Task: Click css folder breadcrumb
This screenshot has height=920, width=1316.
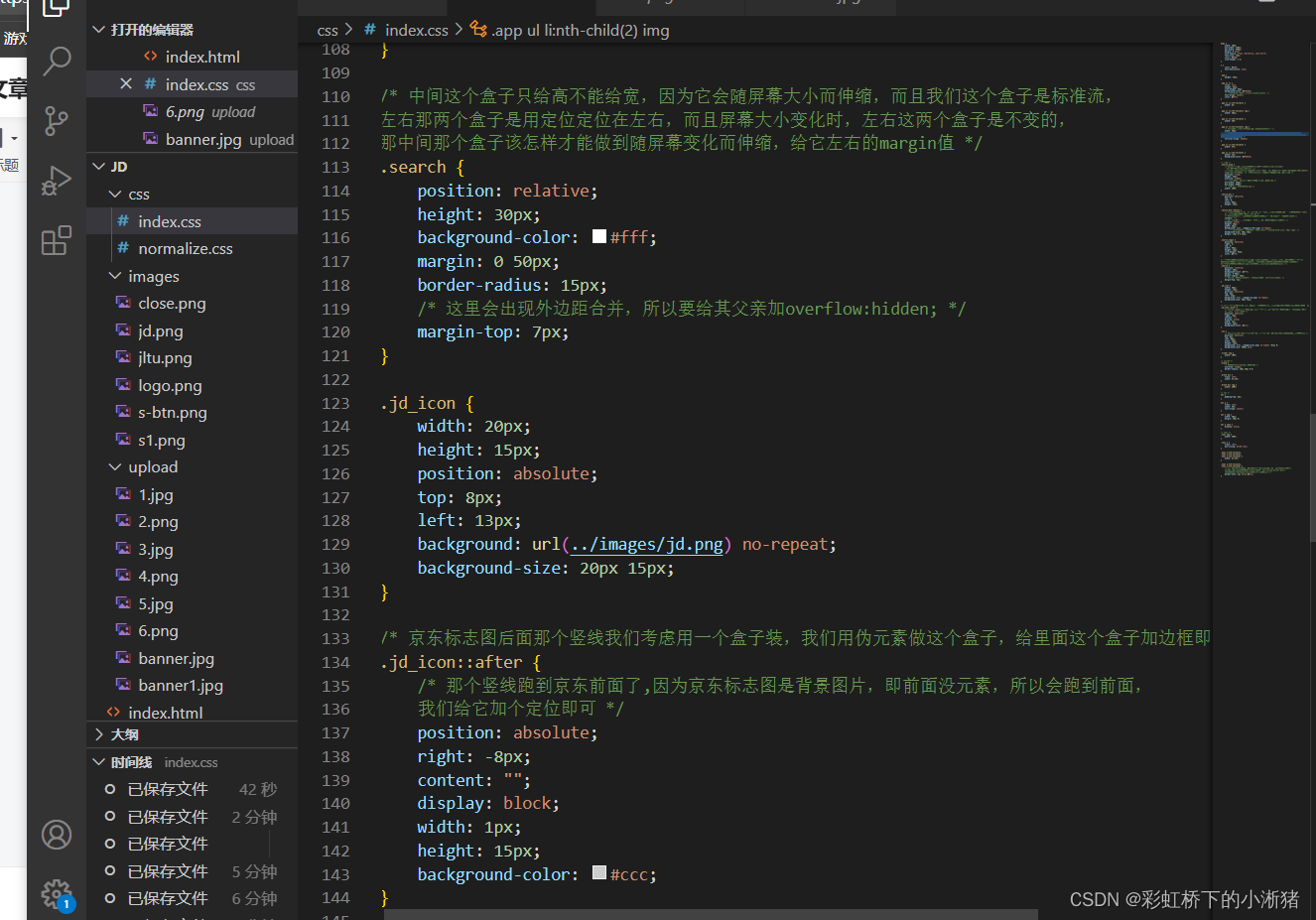Action: (328, 31)
